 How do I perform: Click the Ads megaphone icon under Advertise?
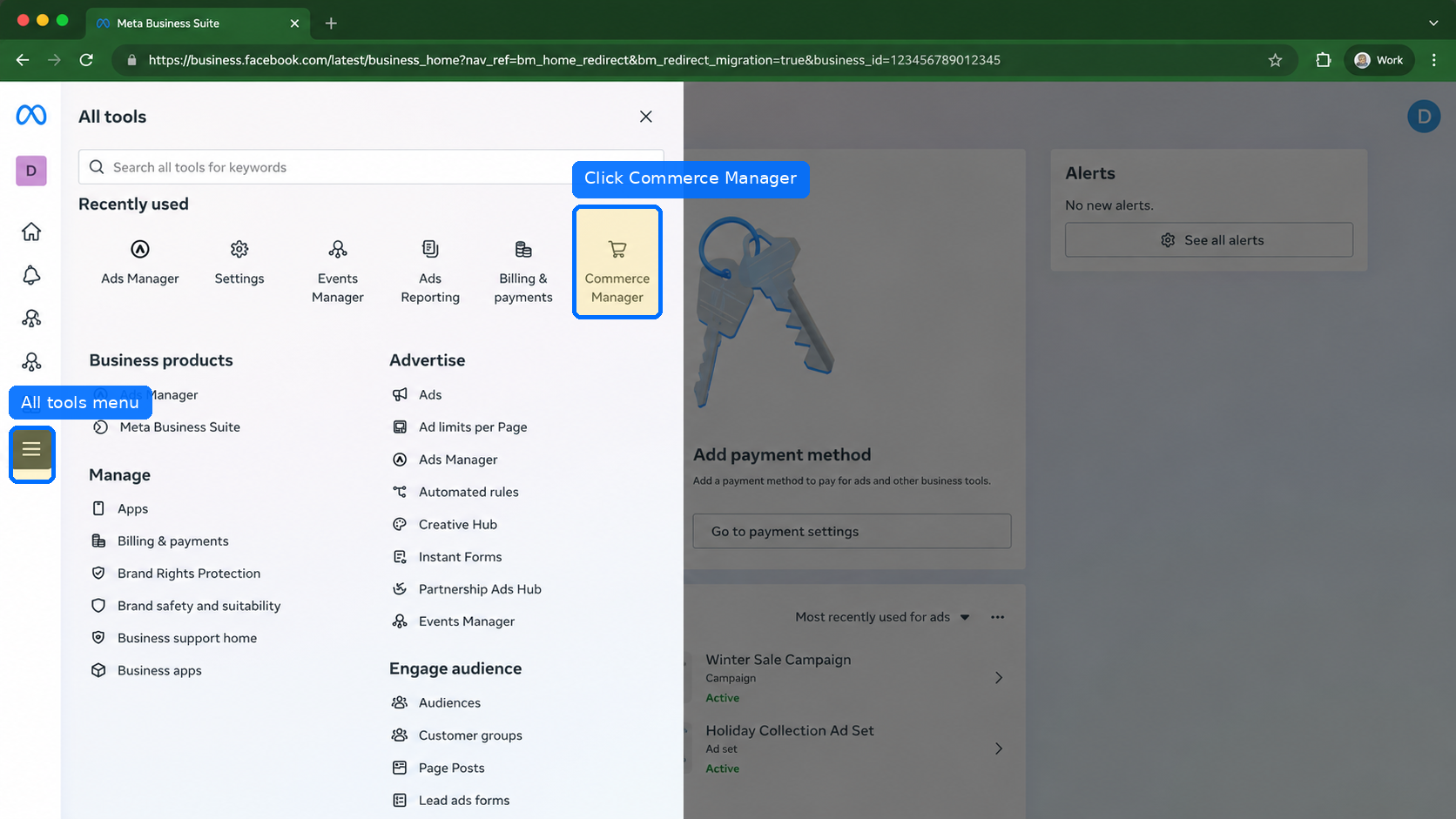tap(400, 394)
